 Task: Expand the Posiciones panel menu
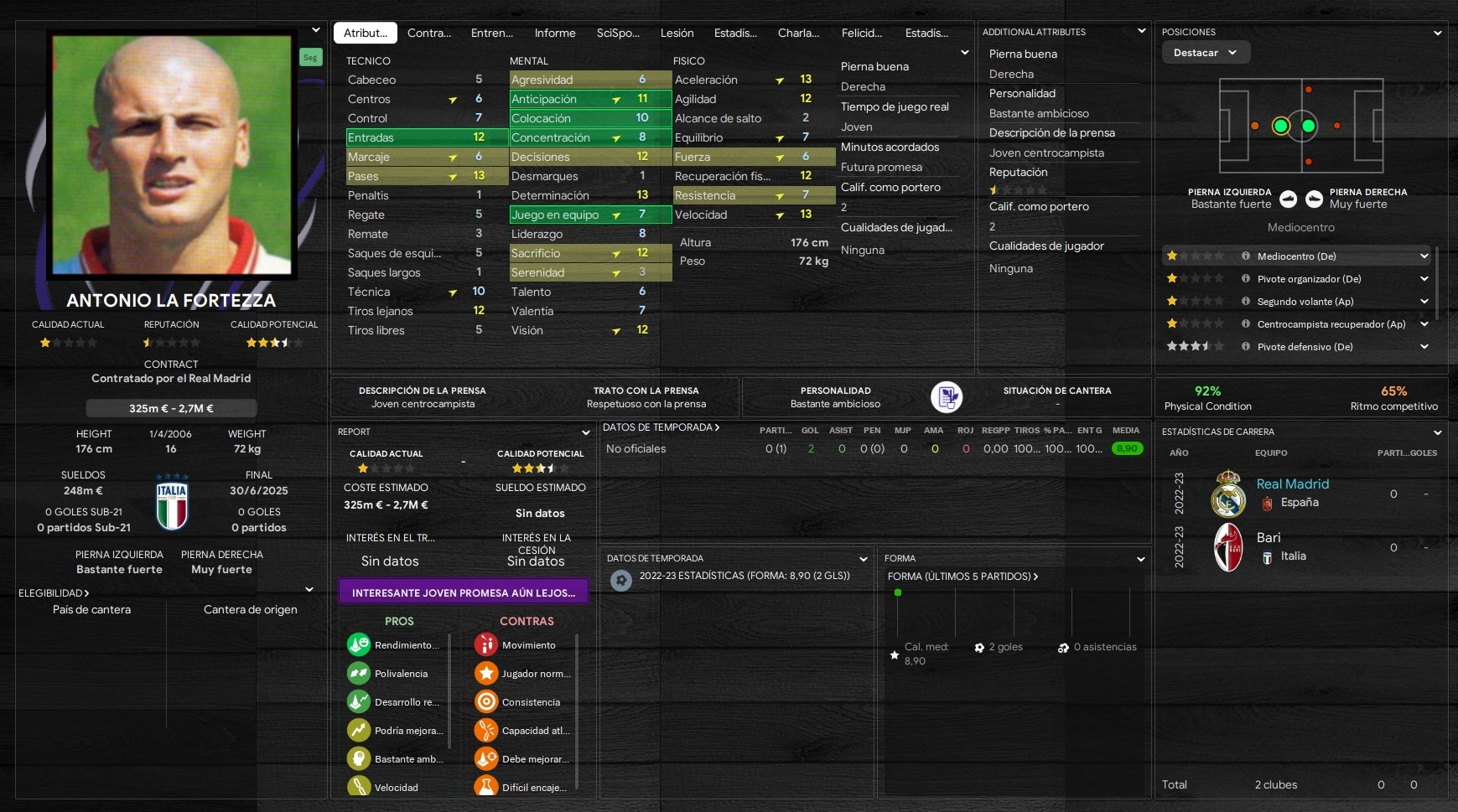click(1438, 33)
